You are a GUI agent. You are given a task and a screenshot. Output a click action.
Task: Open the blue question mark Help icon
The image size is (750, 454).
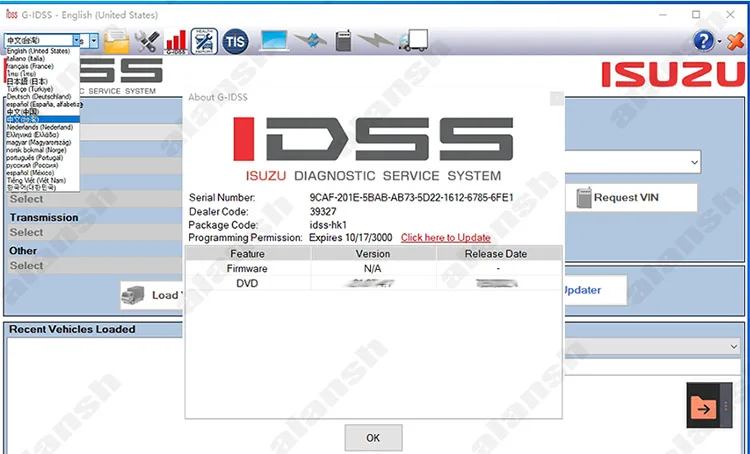(703, 41)
